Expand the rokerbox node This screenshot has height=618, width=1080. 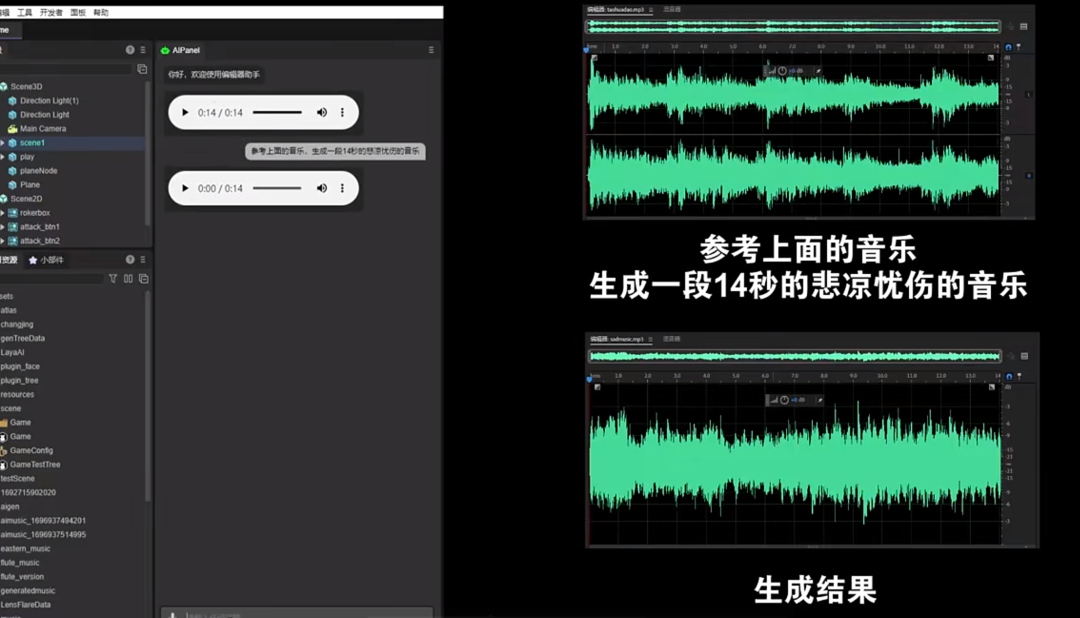point(3,213)
